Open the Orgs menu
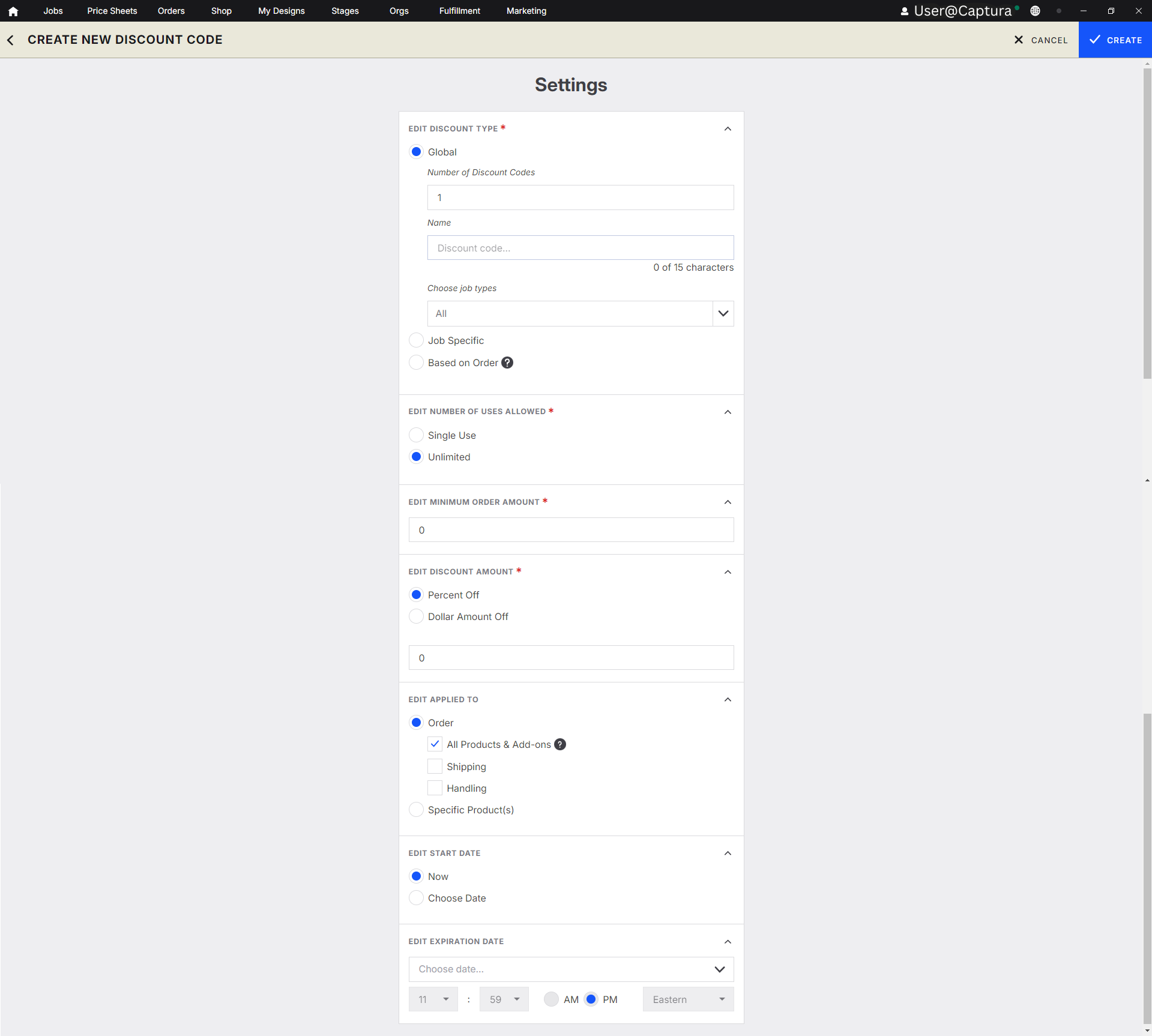The height and width of the screenshot is (1036, 1152). tap(399, 11)
